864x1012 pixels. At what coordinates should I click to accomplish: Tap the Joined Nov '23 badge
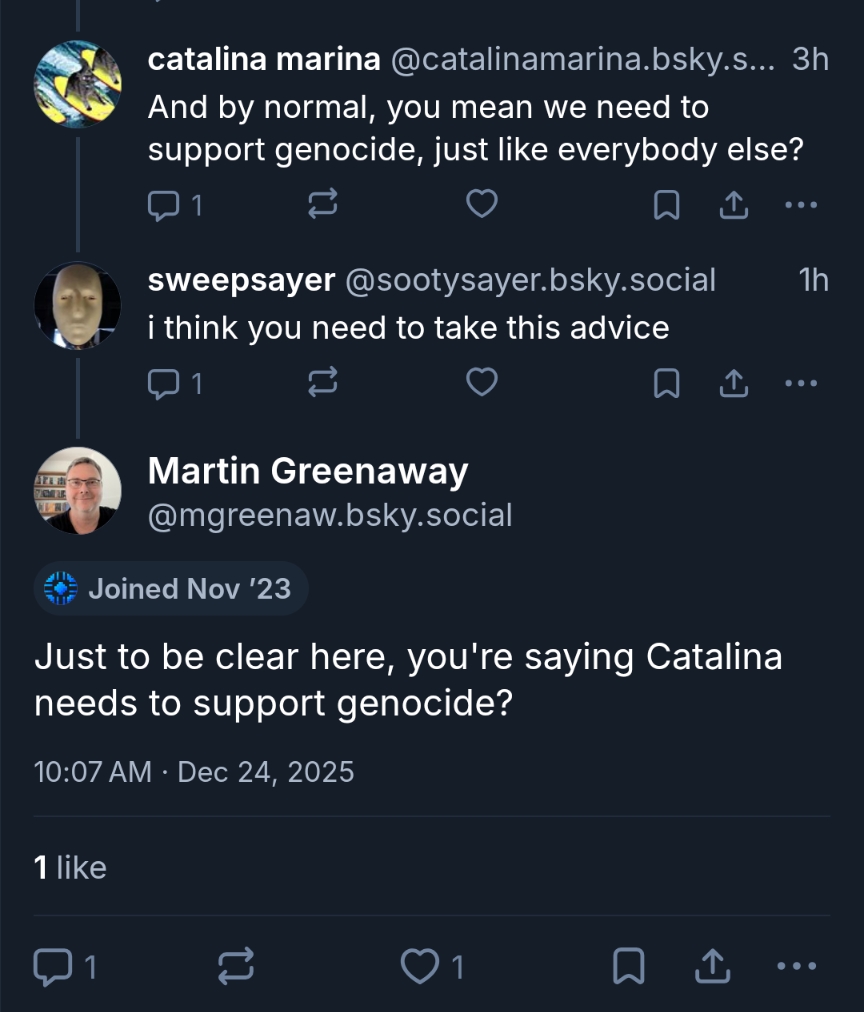[171, 588]
